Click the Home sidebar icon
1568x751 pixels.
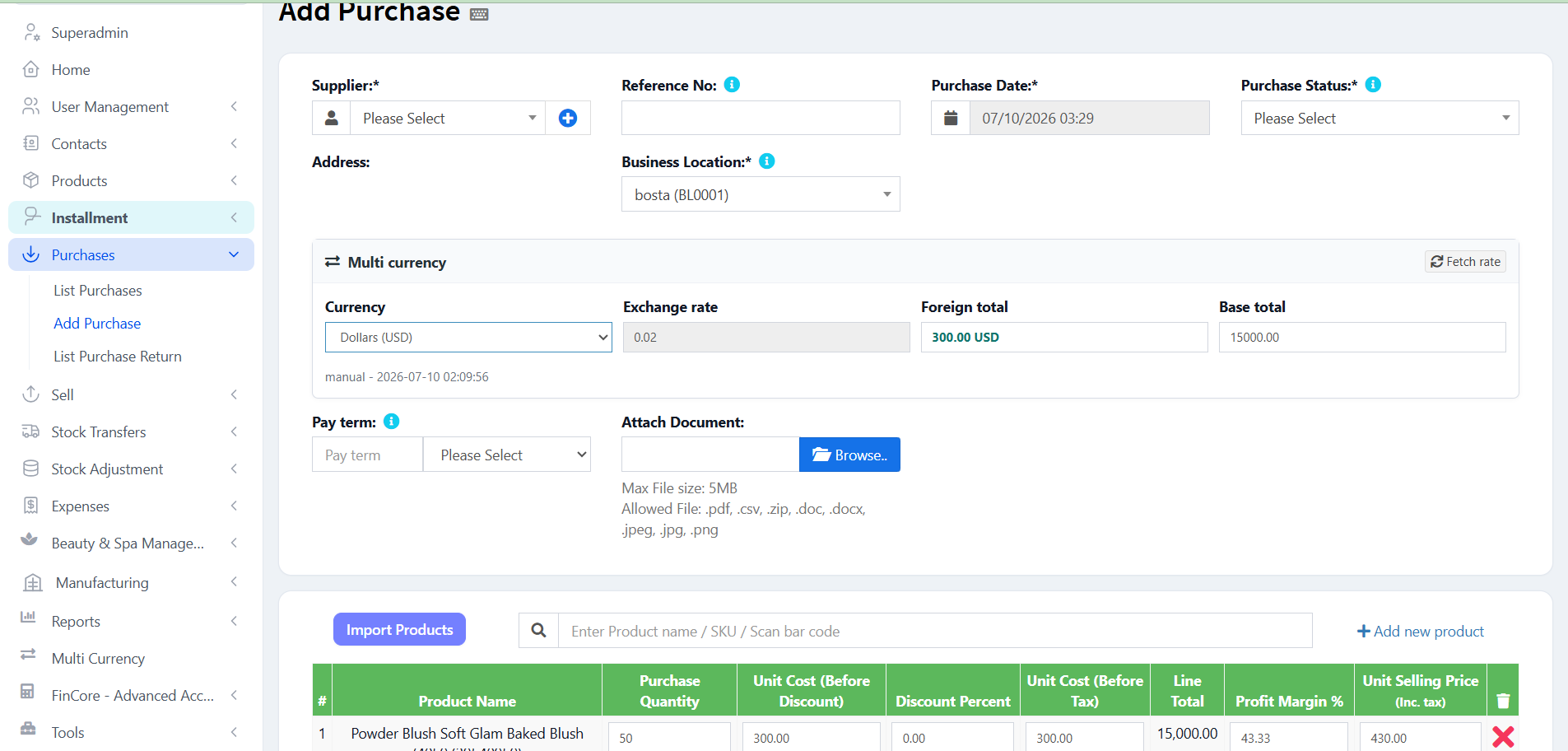(x=31, y=69)
